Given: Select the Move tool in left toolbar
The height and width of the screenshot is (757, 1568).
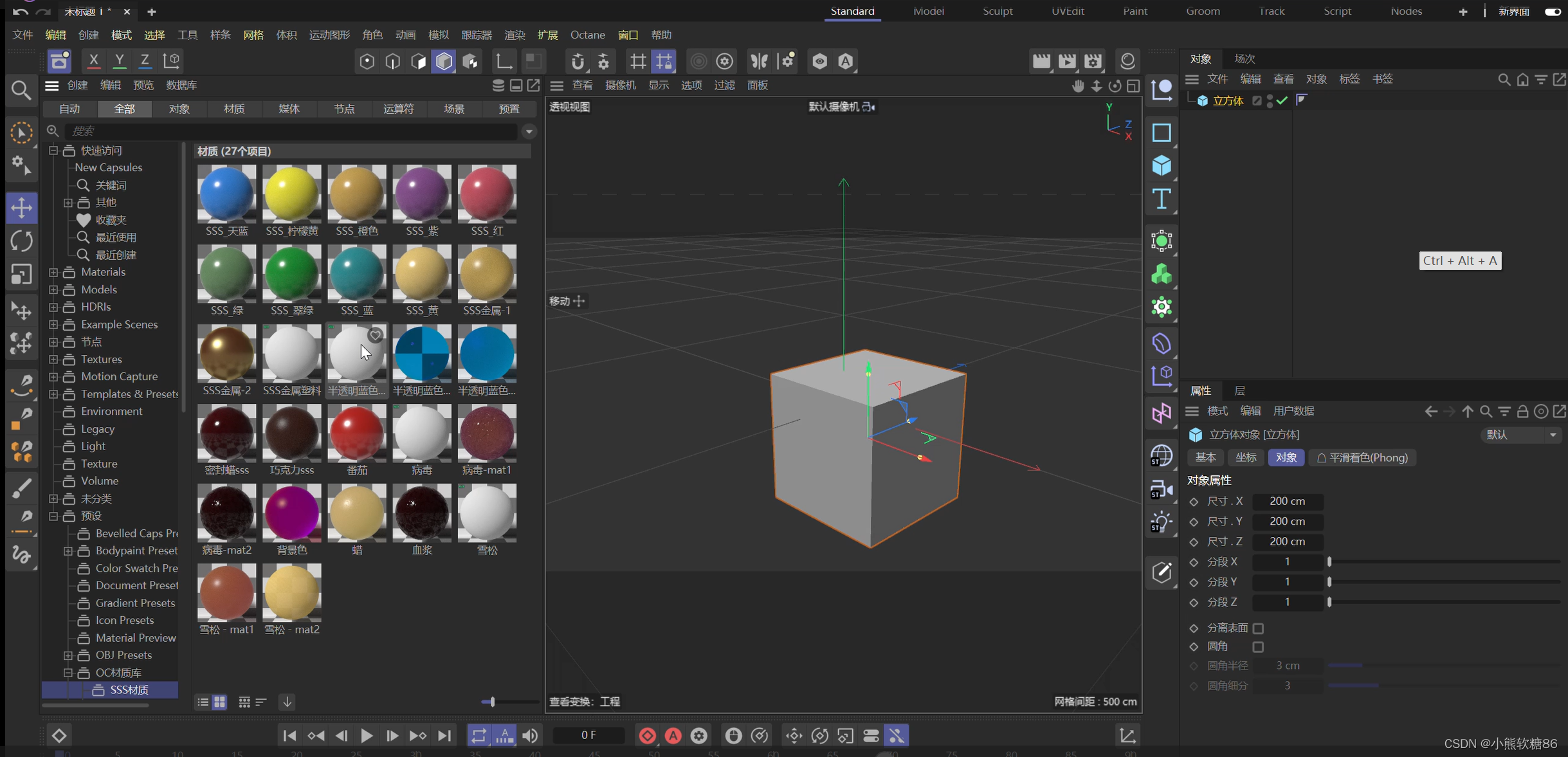Looking at the screenshot, I should (x=21, y=208).
